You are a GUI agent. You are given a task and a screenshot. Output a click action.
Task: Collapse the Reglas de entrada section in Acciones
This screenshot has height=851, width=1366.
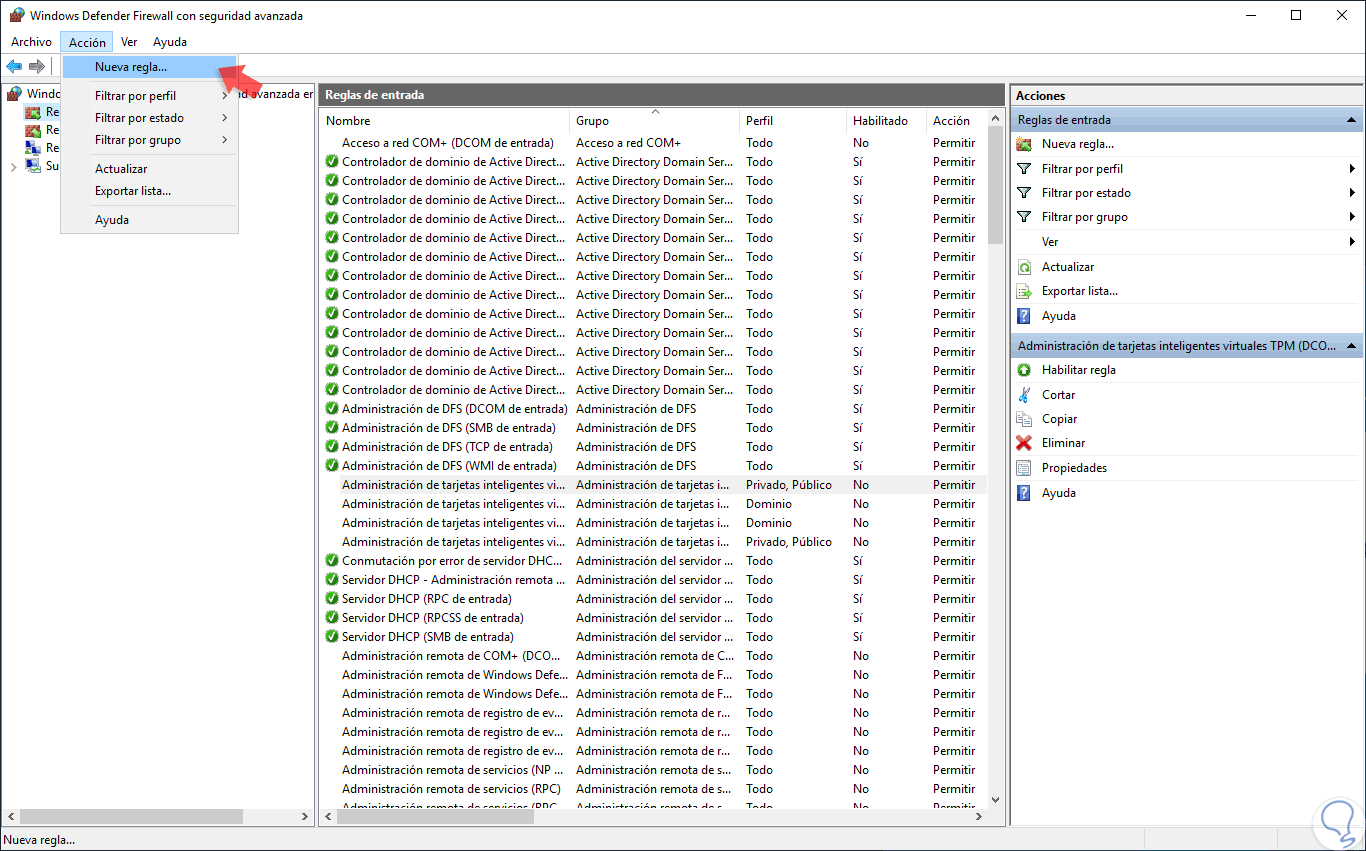1350,120
